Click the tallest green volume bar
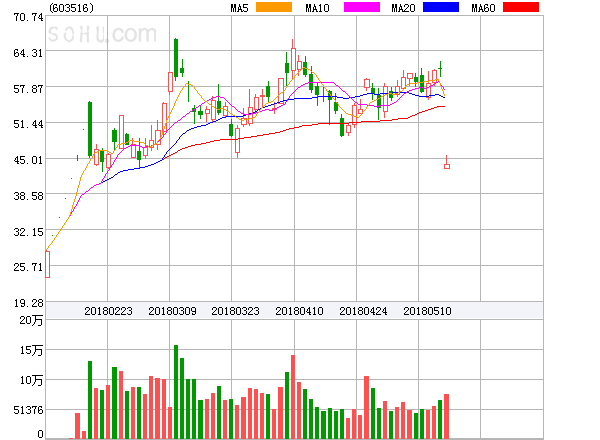The image size is (600, 440). [x=176, y=392]
